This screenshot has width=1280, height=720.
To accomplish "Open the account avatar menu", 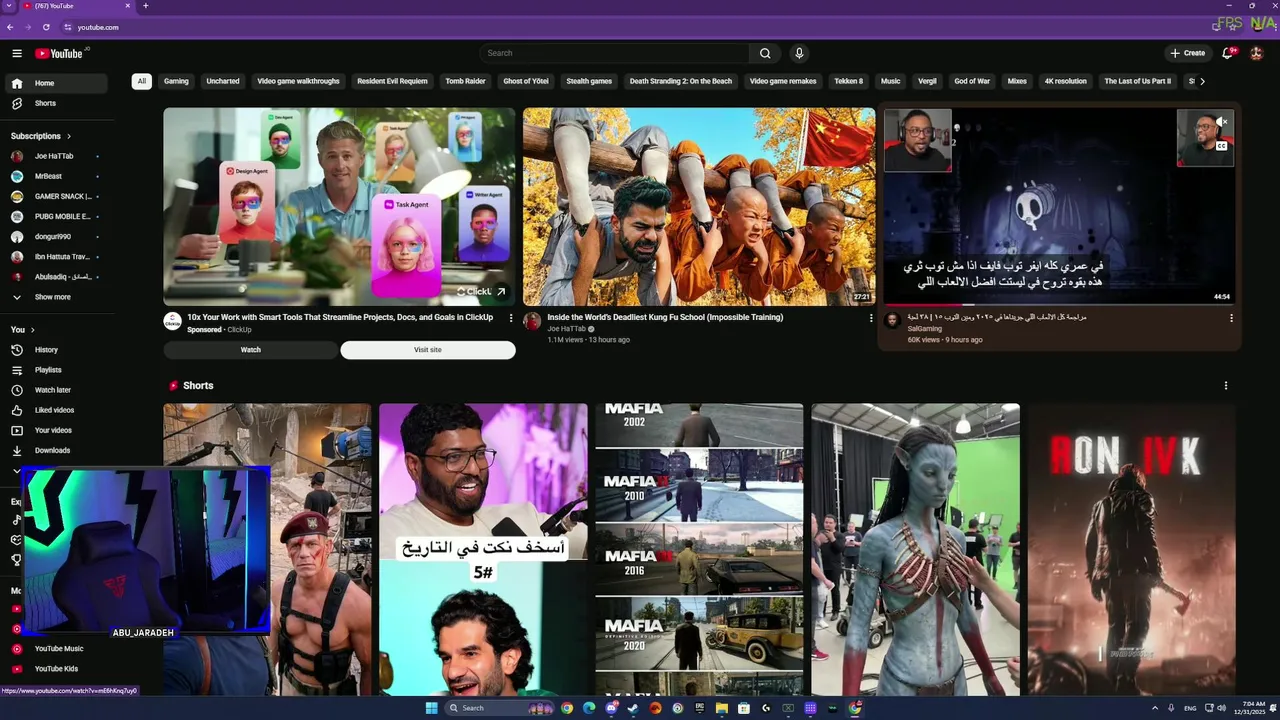I will (1257, 53).
